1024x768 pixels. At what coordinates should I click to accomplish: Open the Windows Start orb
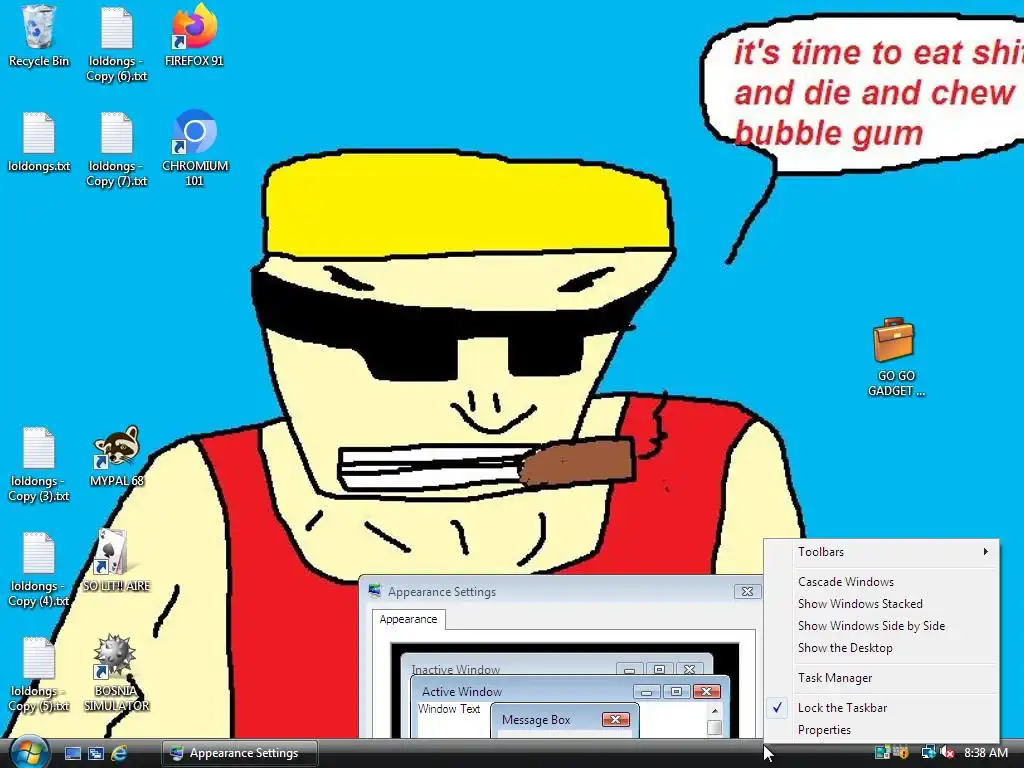(29, 752)
